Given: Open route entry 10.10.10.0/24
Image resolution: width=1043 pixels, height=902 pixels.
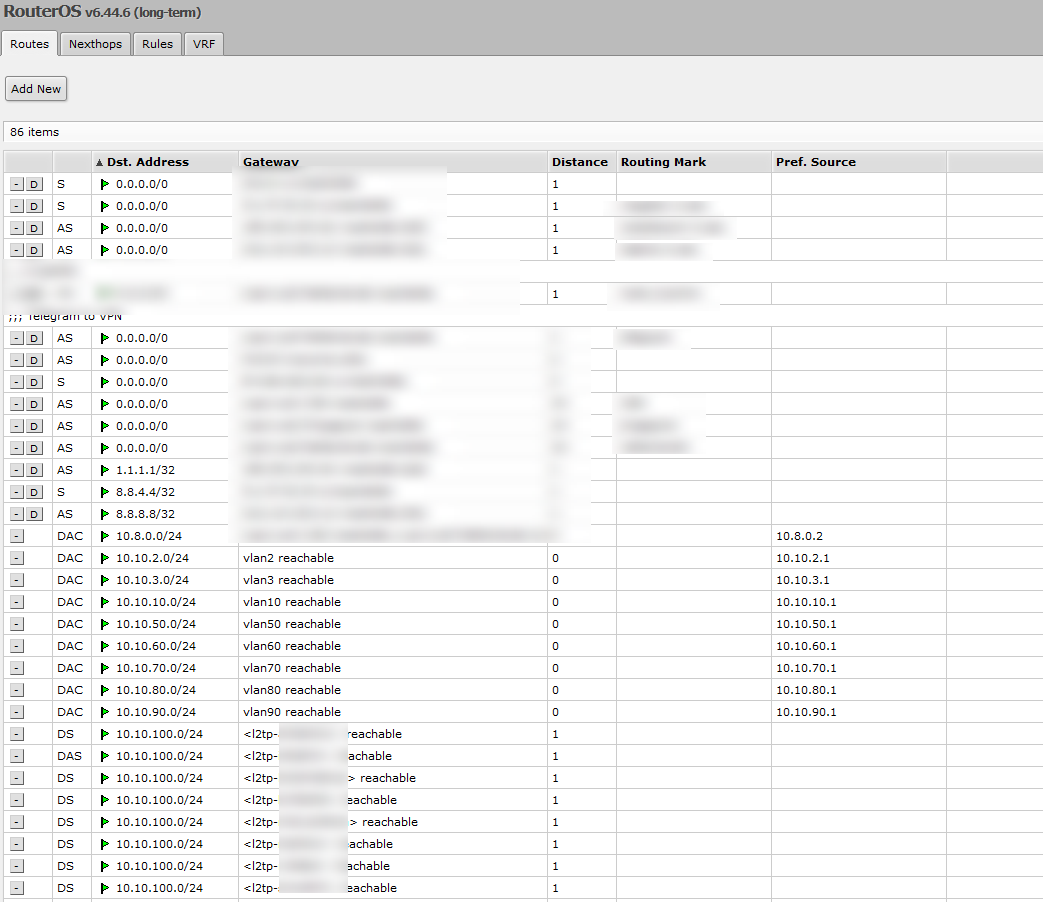Looking at the screenshot, I should pyautogui.click(x=156, y=602).
